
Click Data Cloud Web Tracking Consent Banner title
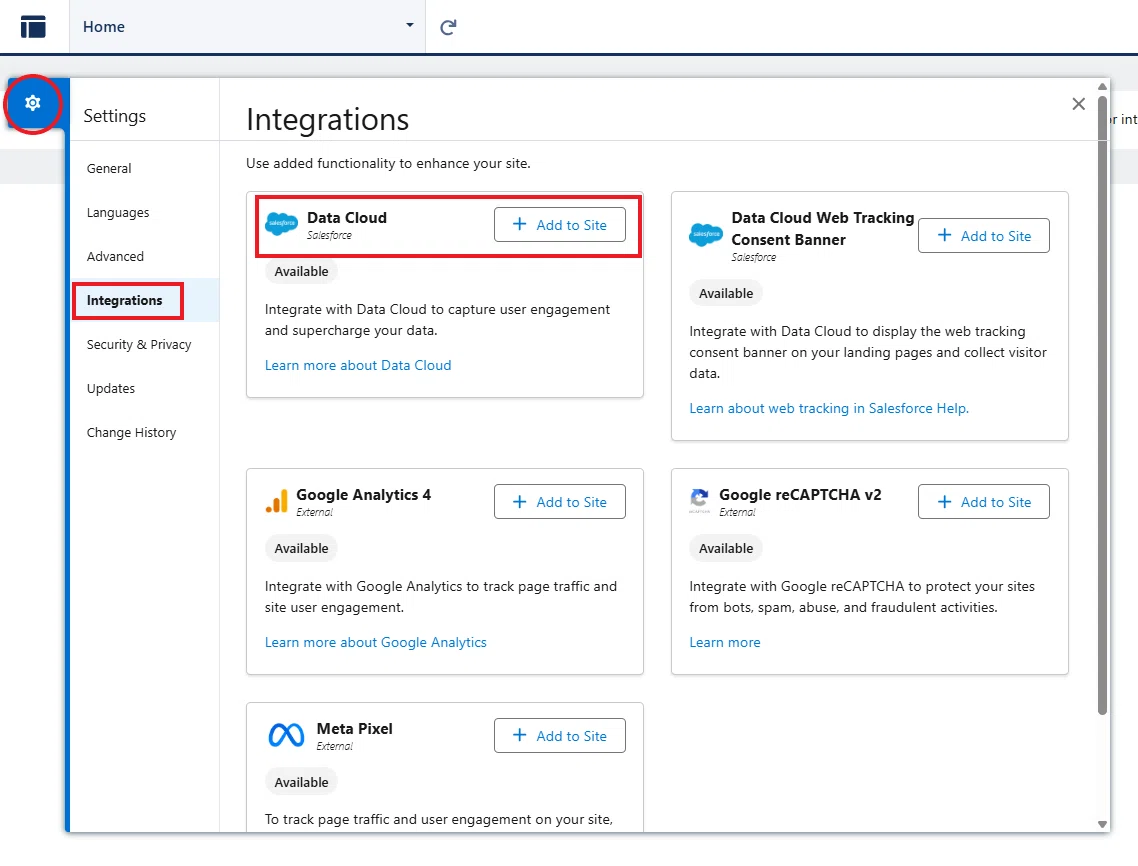pos(823,229)
